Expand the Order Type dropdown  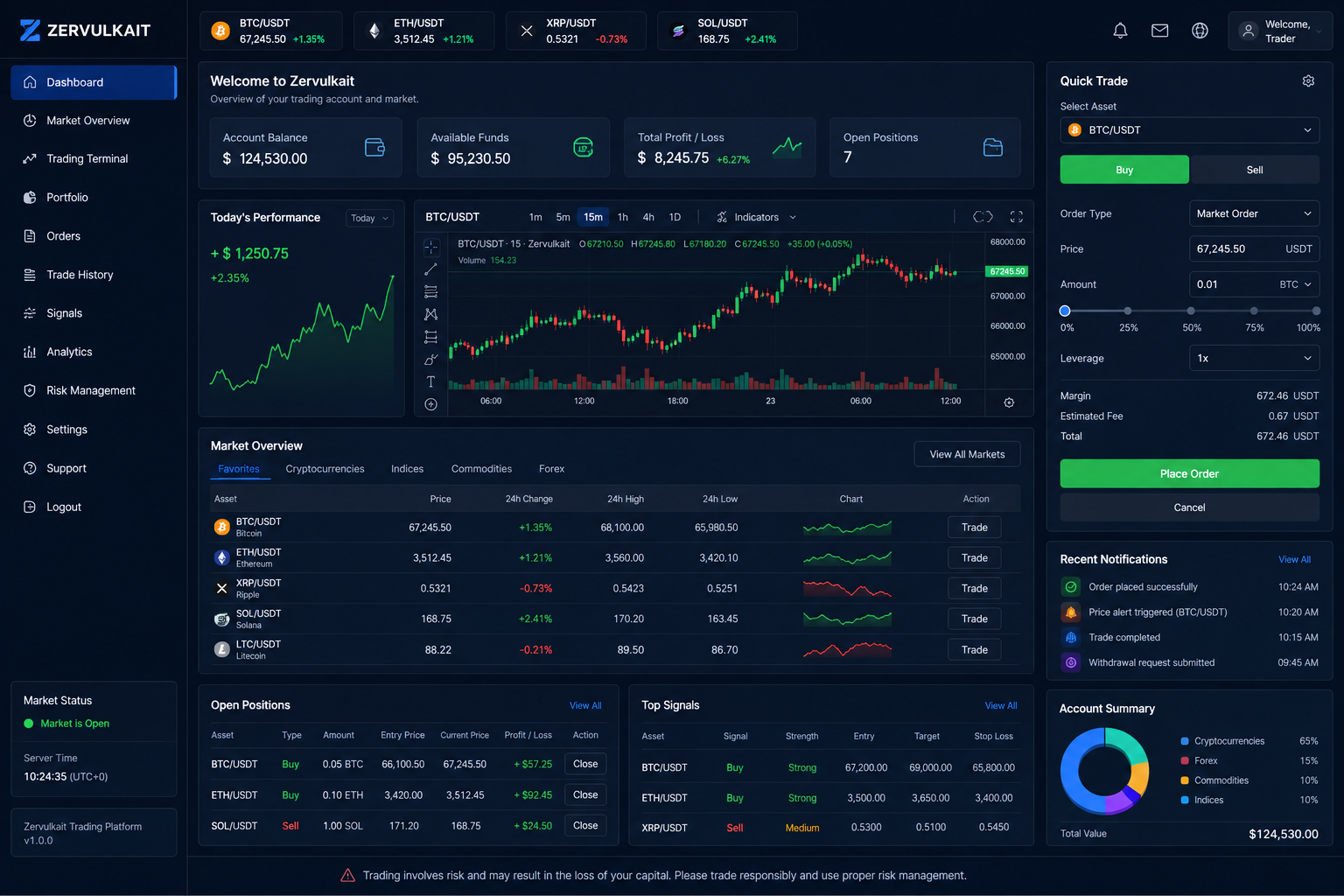coord(1254,213)
